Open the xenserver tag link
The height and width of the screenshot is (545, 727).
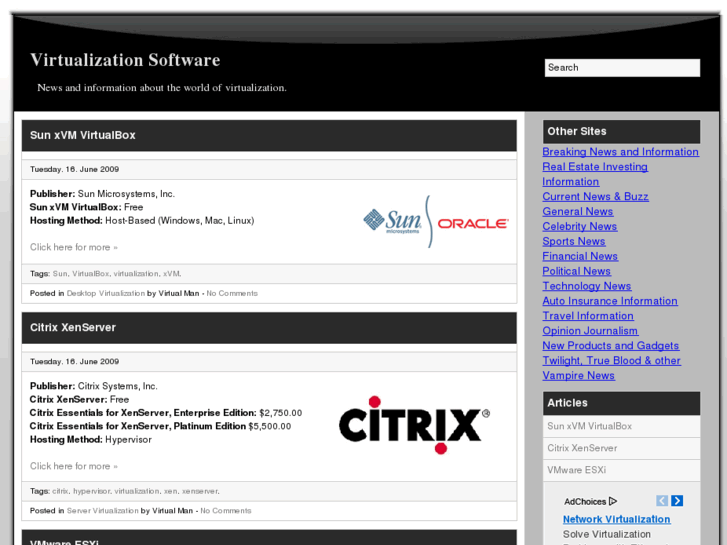pyautogui.click(x=200, y=491)
